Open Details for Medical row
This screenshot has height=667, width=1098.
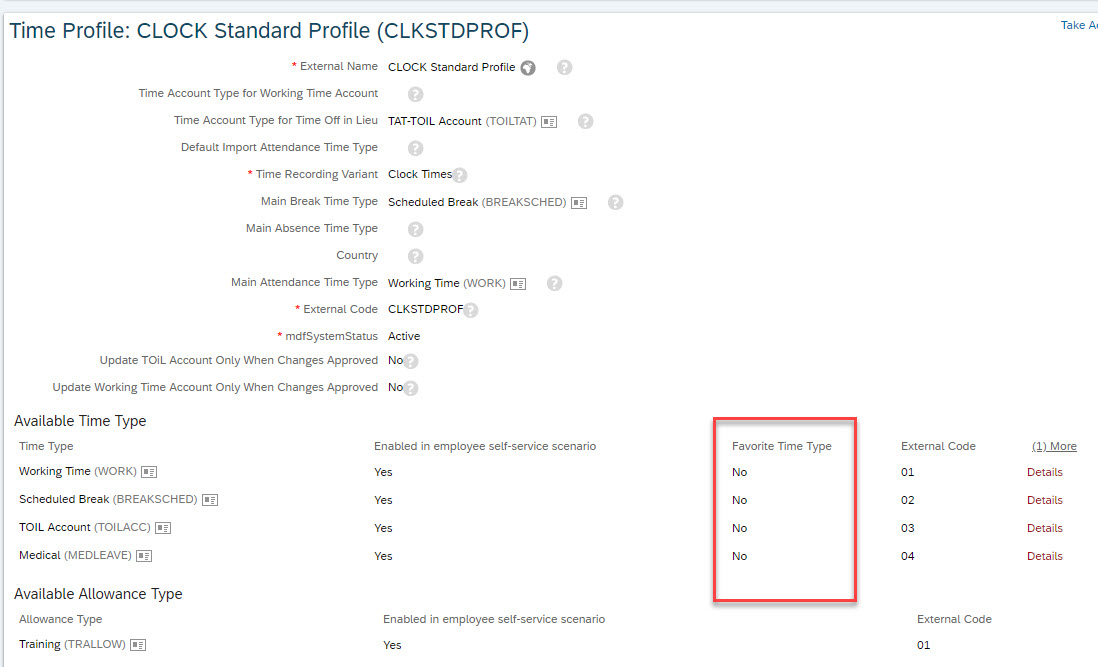pyautogui.click(x=1045, y=556)
